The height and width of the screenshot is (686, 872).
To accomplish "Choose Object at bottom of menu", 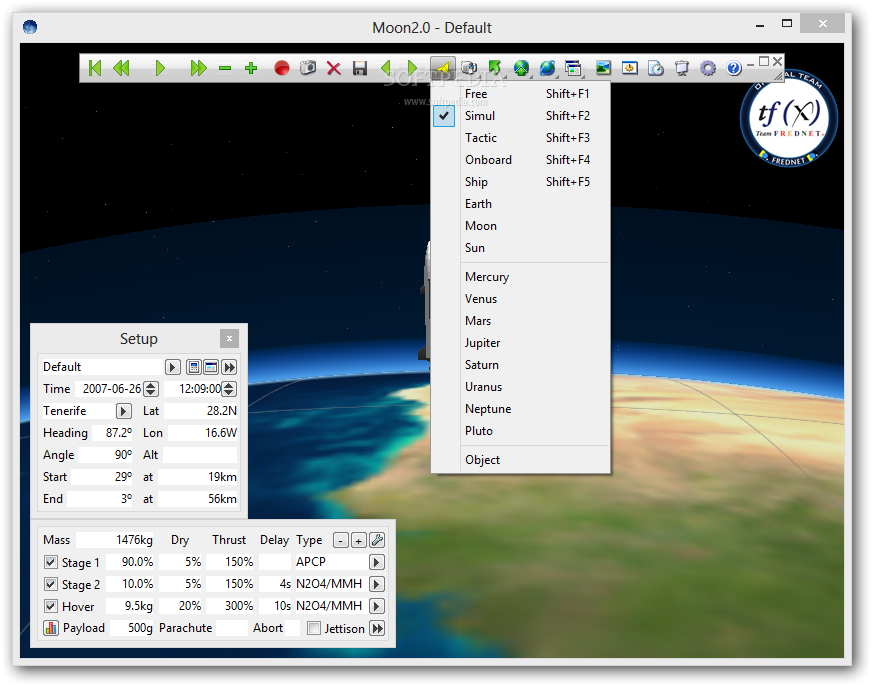I will tap(521, 460).
